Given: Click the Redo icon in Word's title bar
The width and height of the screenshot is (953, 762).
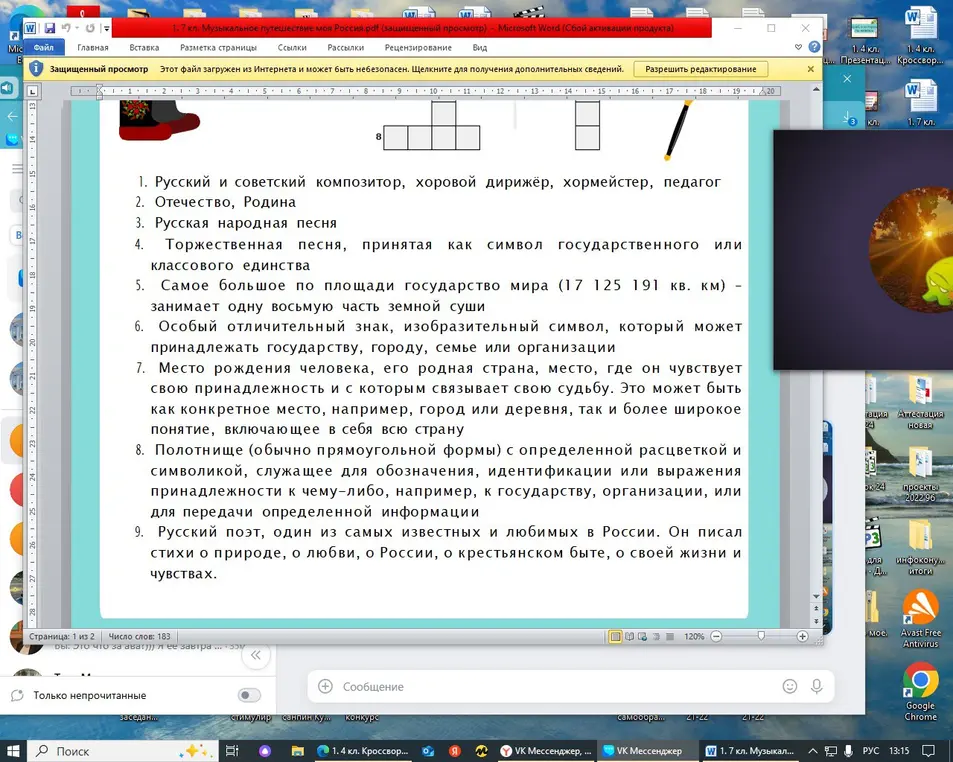Looking at the screenshot, I should [x=90, y=28].
